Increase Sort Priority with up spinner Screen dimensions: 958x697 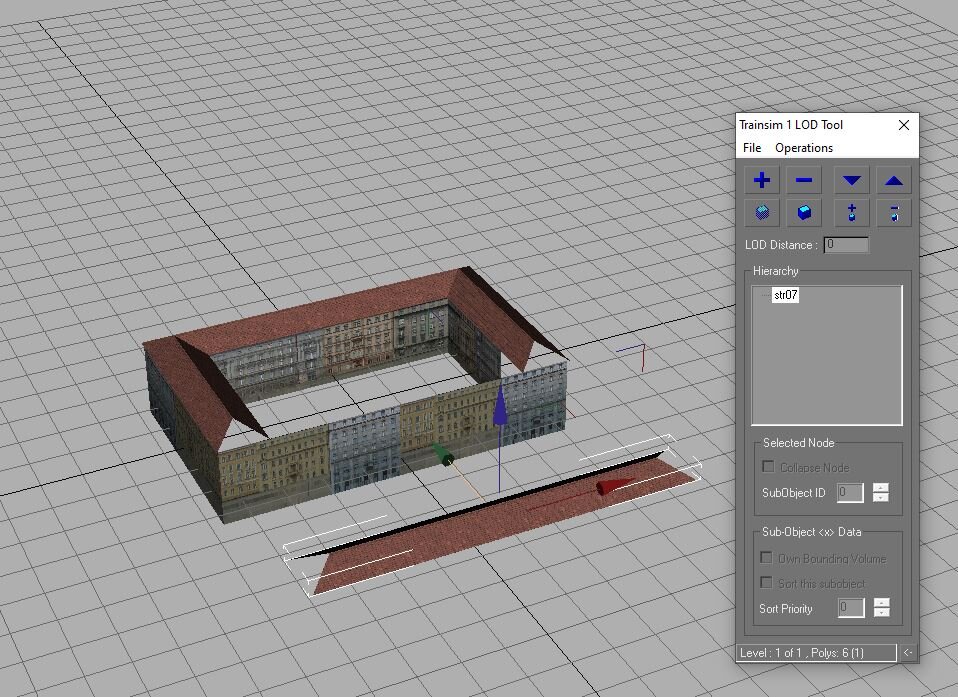click(882, 602)
